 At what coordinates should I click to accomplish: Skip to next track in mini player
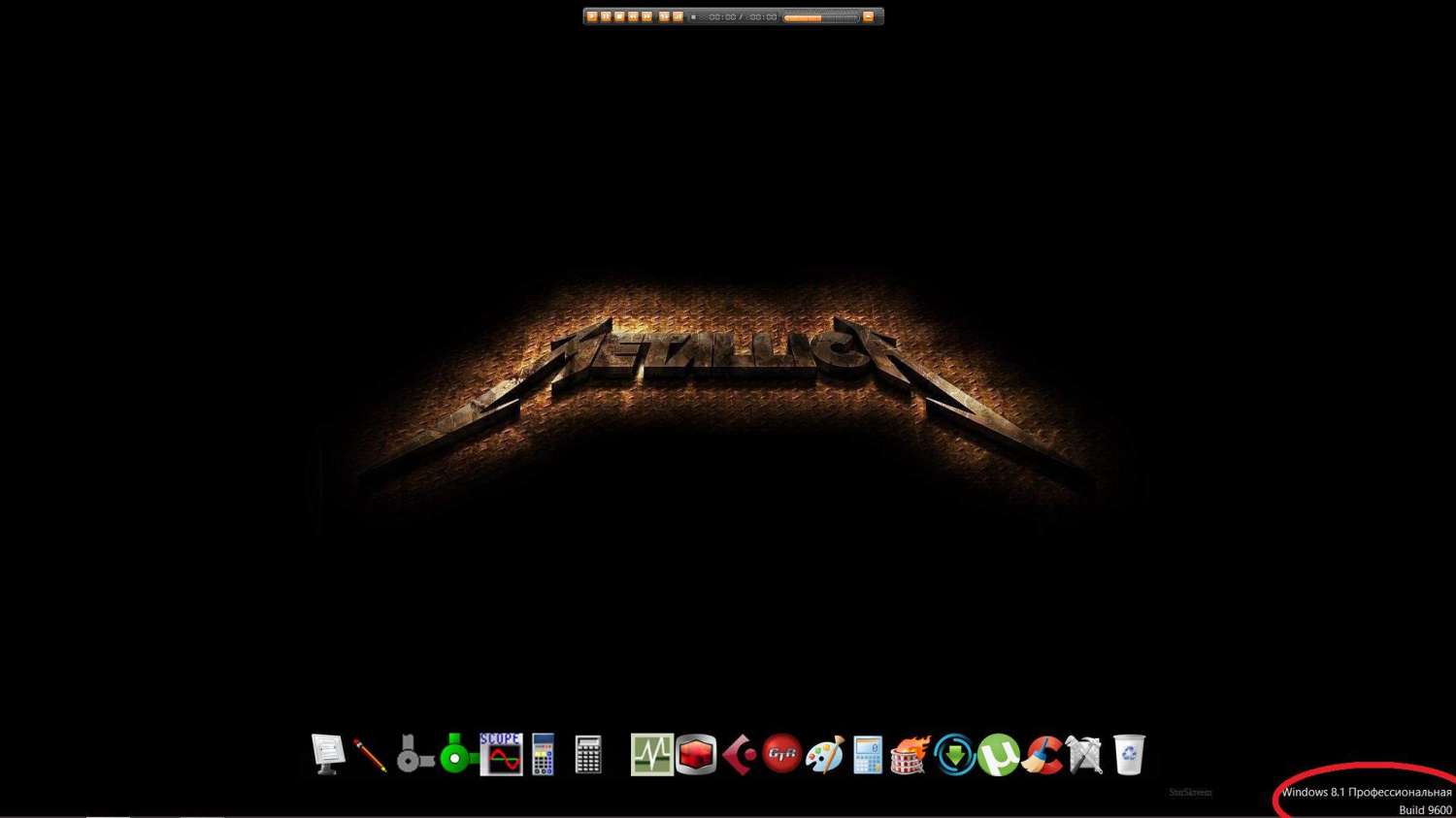coord(646,16)
